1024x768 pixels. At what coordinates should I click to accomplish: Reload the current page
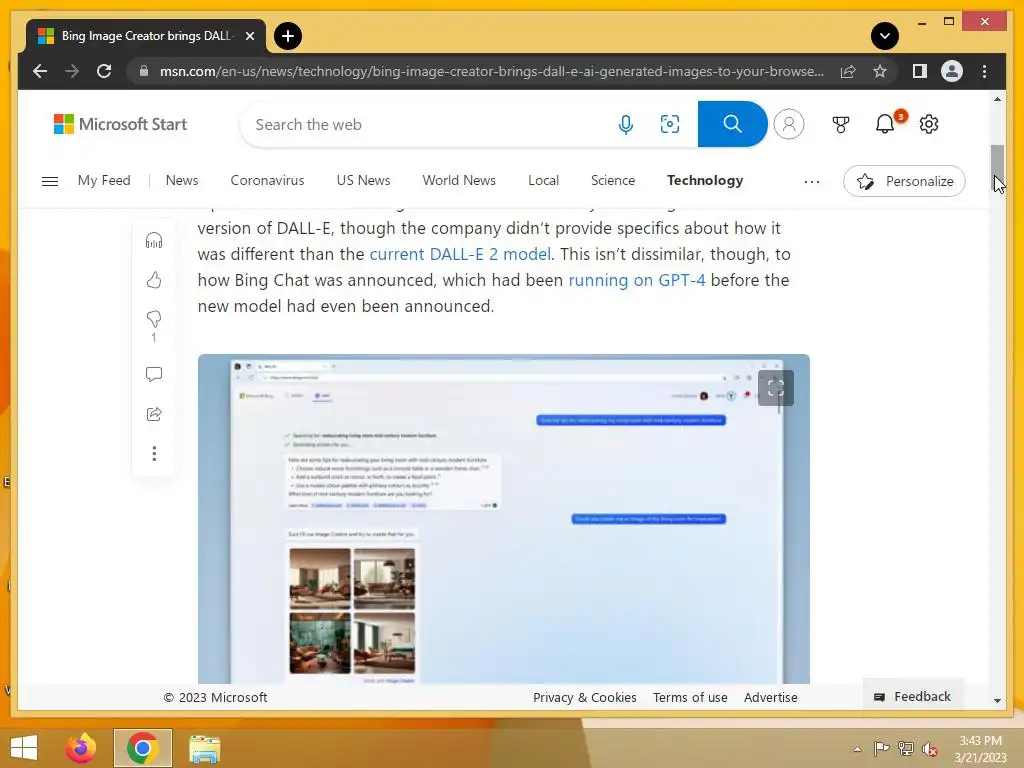(x=104, y=71)
